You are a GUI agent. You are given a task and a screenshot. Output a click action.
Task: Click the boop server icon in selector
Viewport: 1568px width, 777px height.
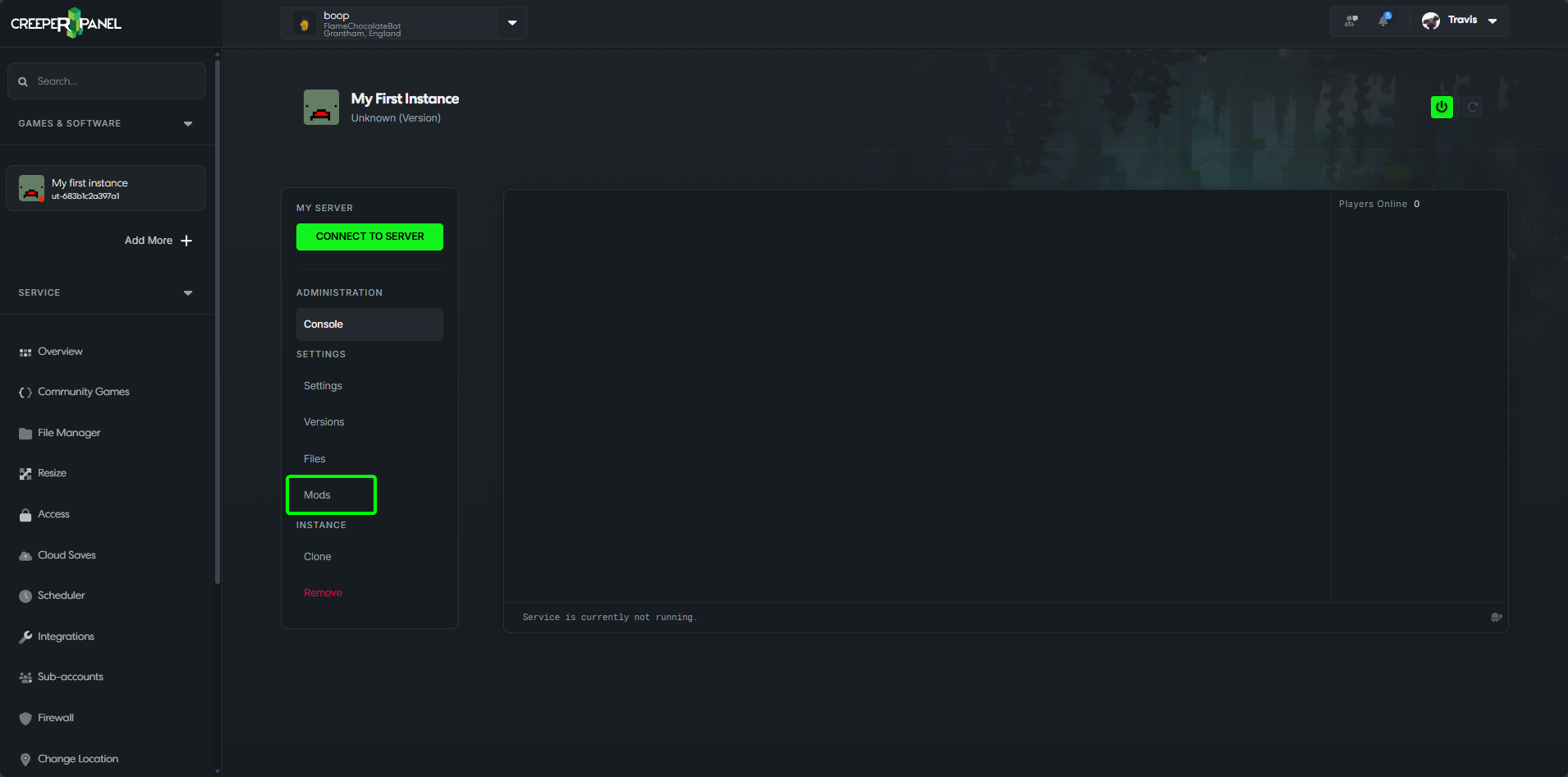pyautogui.click(x=304, y=25)
